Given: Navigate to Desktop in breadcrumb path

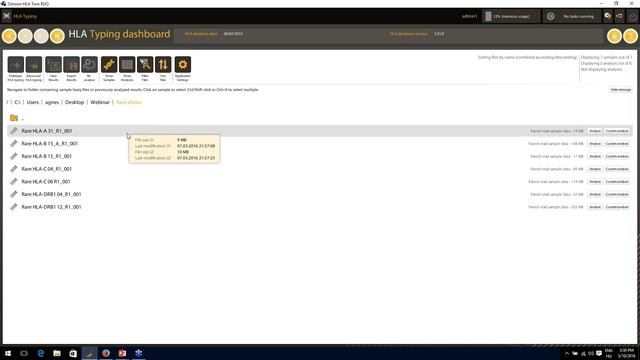Looking at the screenshot, I should point(74,102).
